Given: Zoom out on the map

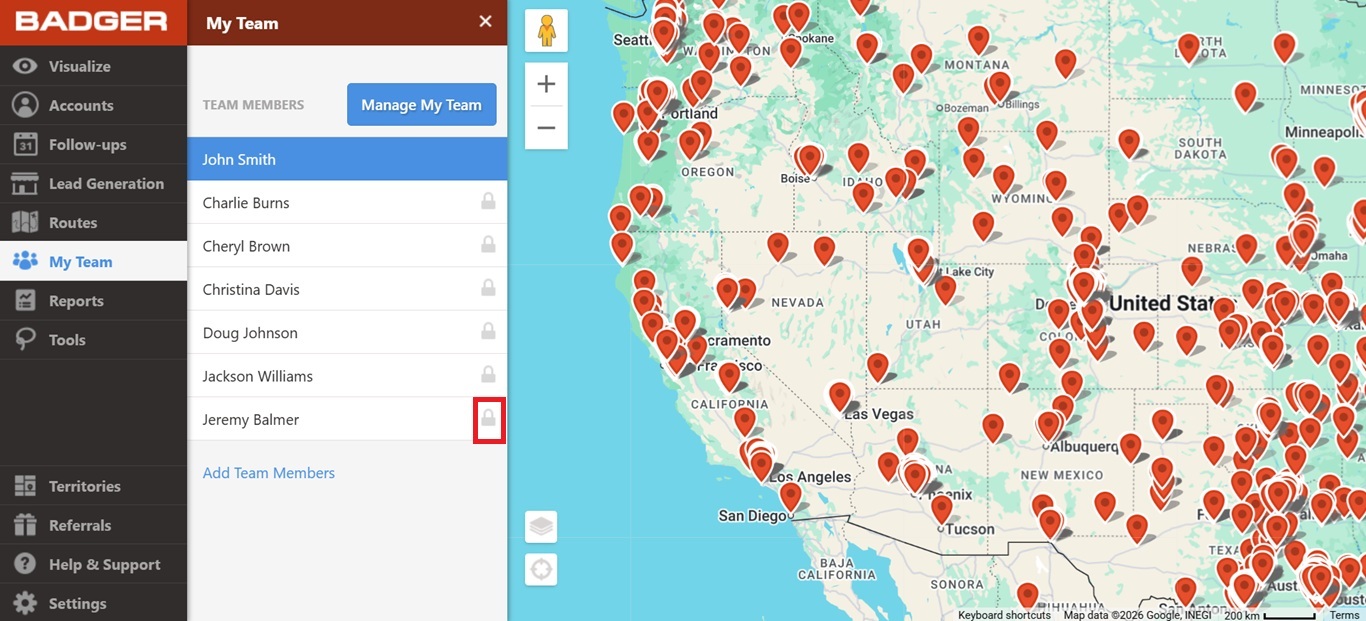Looking at the screenshot, I should click(546, 128).
